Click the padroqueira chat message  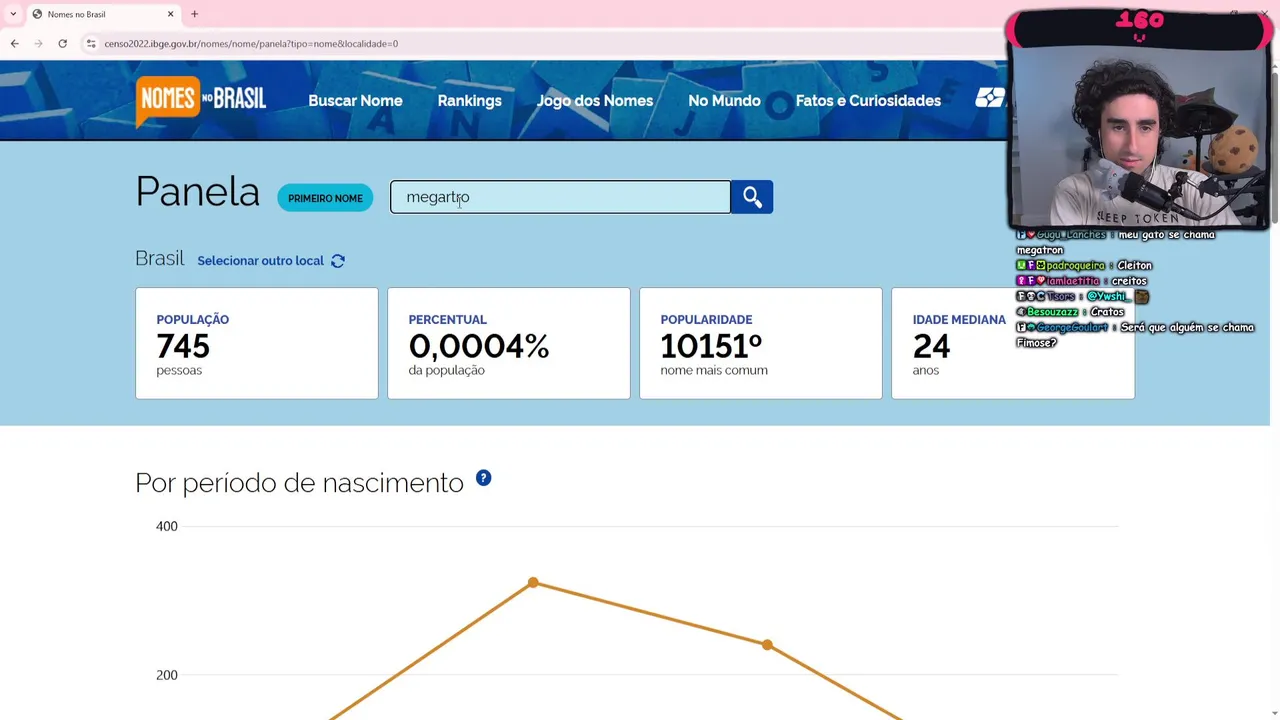pyautogui.click(x=1085, y=266)
